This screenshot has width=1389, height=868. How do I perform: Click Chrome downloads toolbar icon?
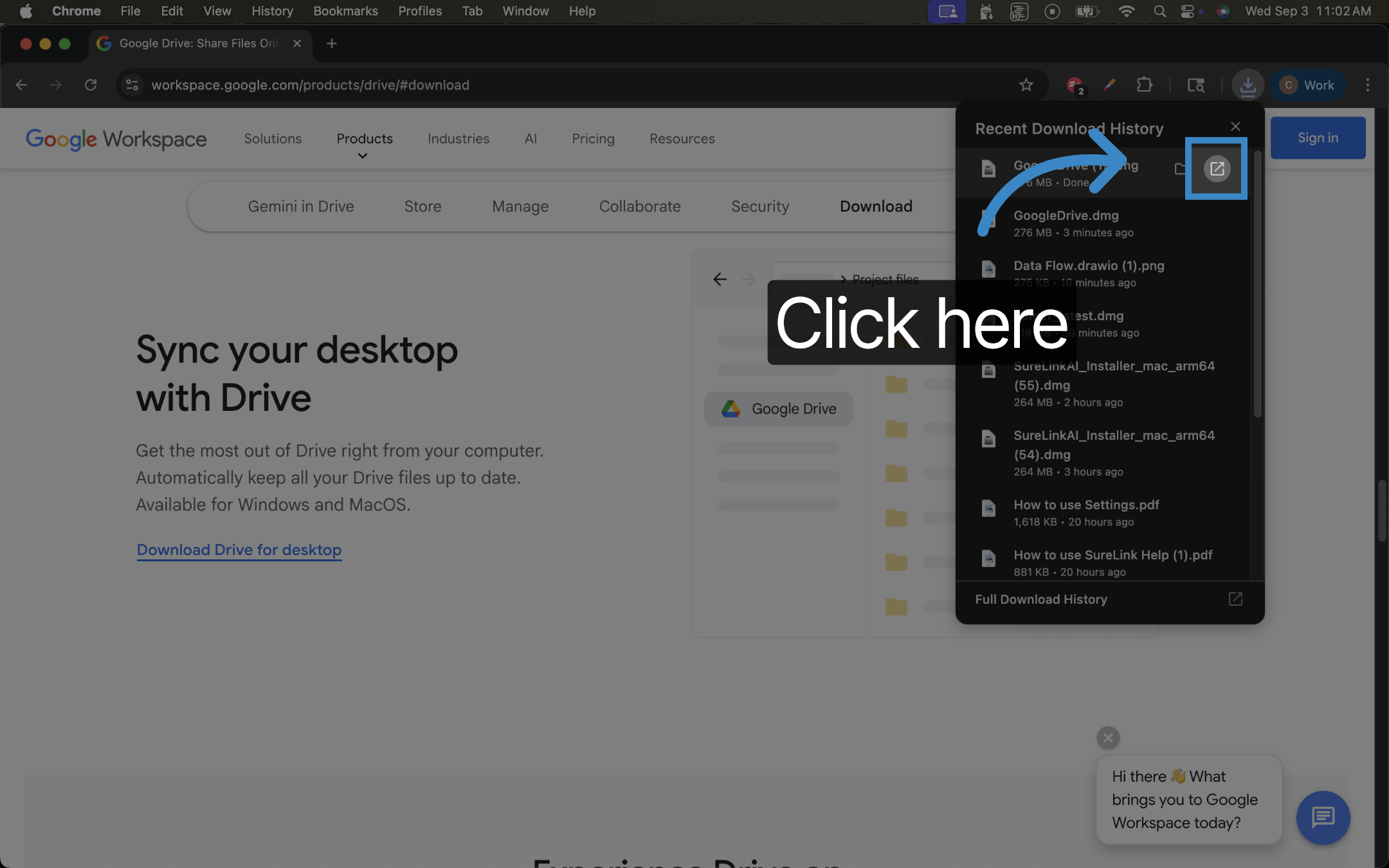pyautogui.click(x=1248, y=85)
